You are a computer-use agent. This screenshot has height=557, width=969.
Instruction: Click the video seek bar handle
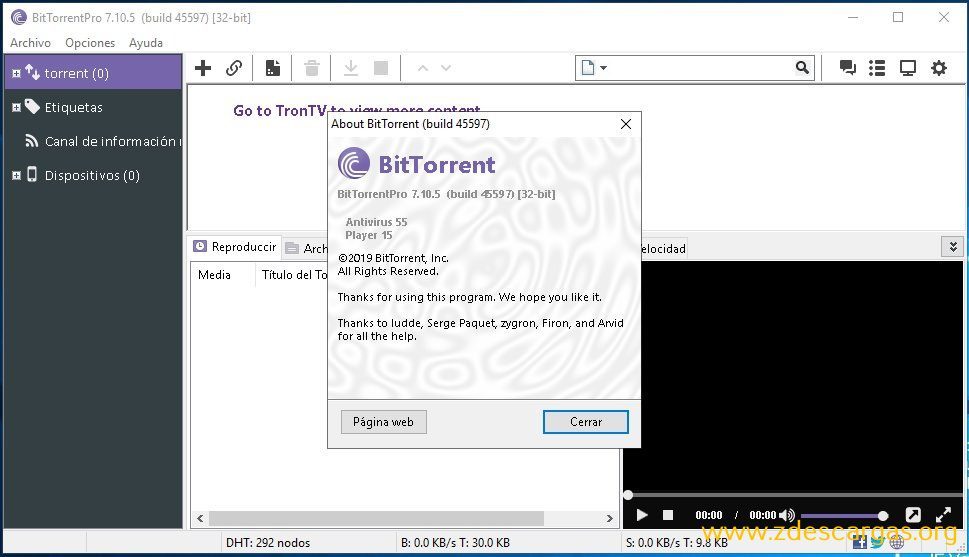pos(628,495)
